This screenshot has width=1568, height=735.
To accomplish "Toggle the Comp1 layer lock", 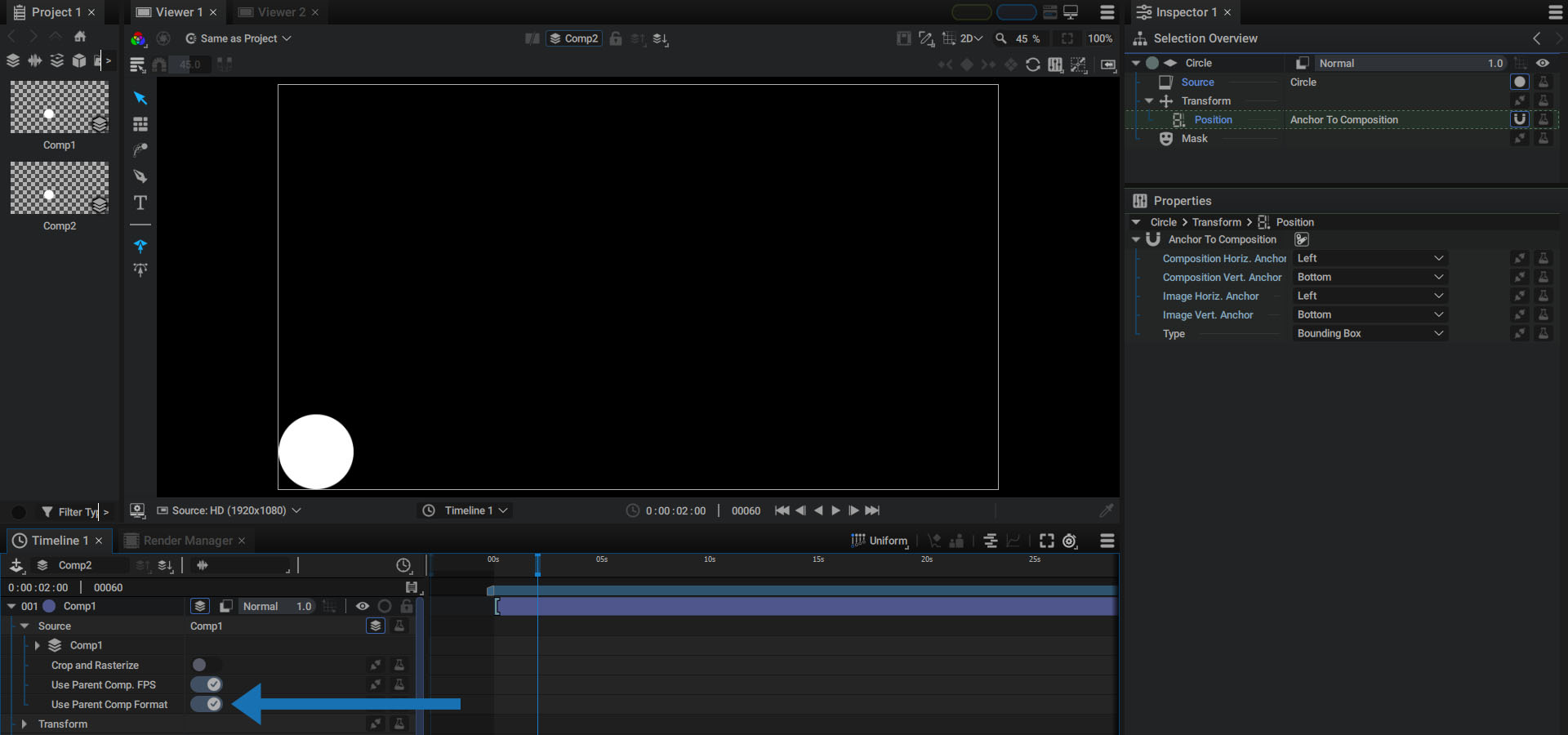I will click(407, 606).
